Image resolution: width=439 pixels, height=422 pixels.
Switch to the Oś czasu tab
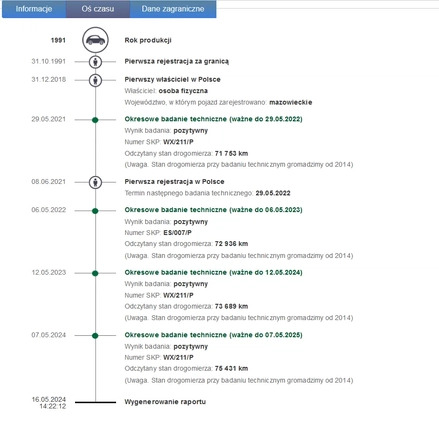98,9
